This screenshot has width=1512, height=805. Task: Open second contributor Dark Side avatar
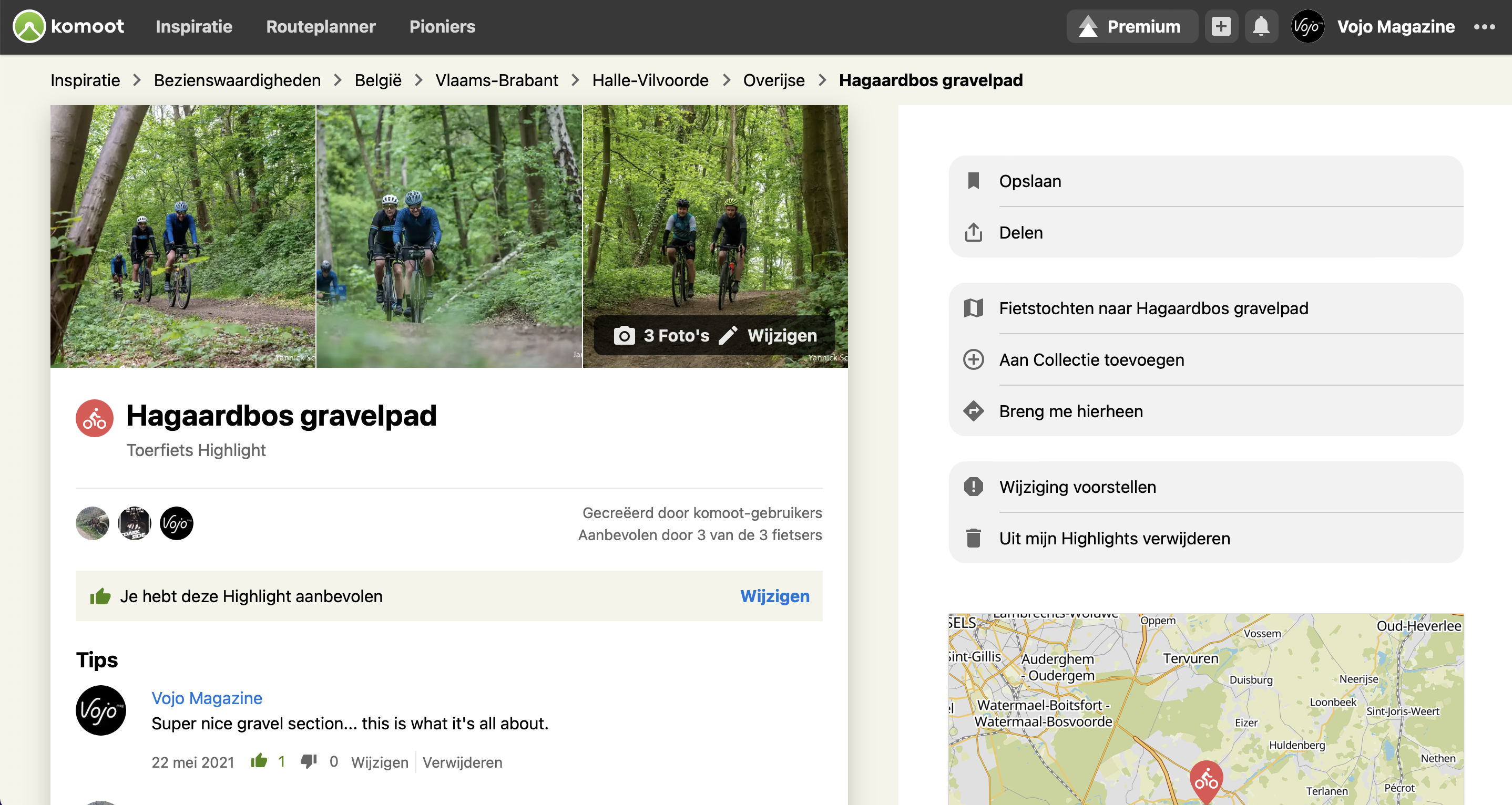click(x=135, y=523)
